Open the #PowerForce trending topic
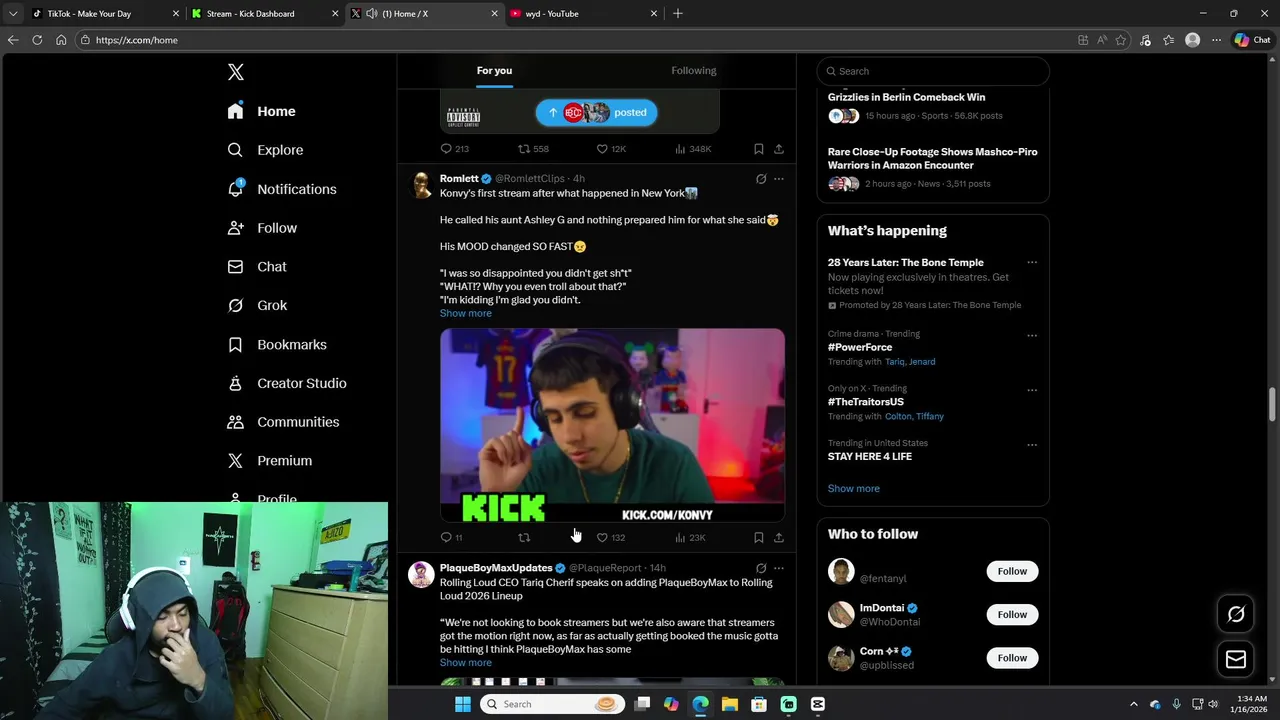Viewport: 1280px width, 720px height. [860, 347]
